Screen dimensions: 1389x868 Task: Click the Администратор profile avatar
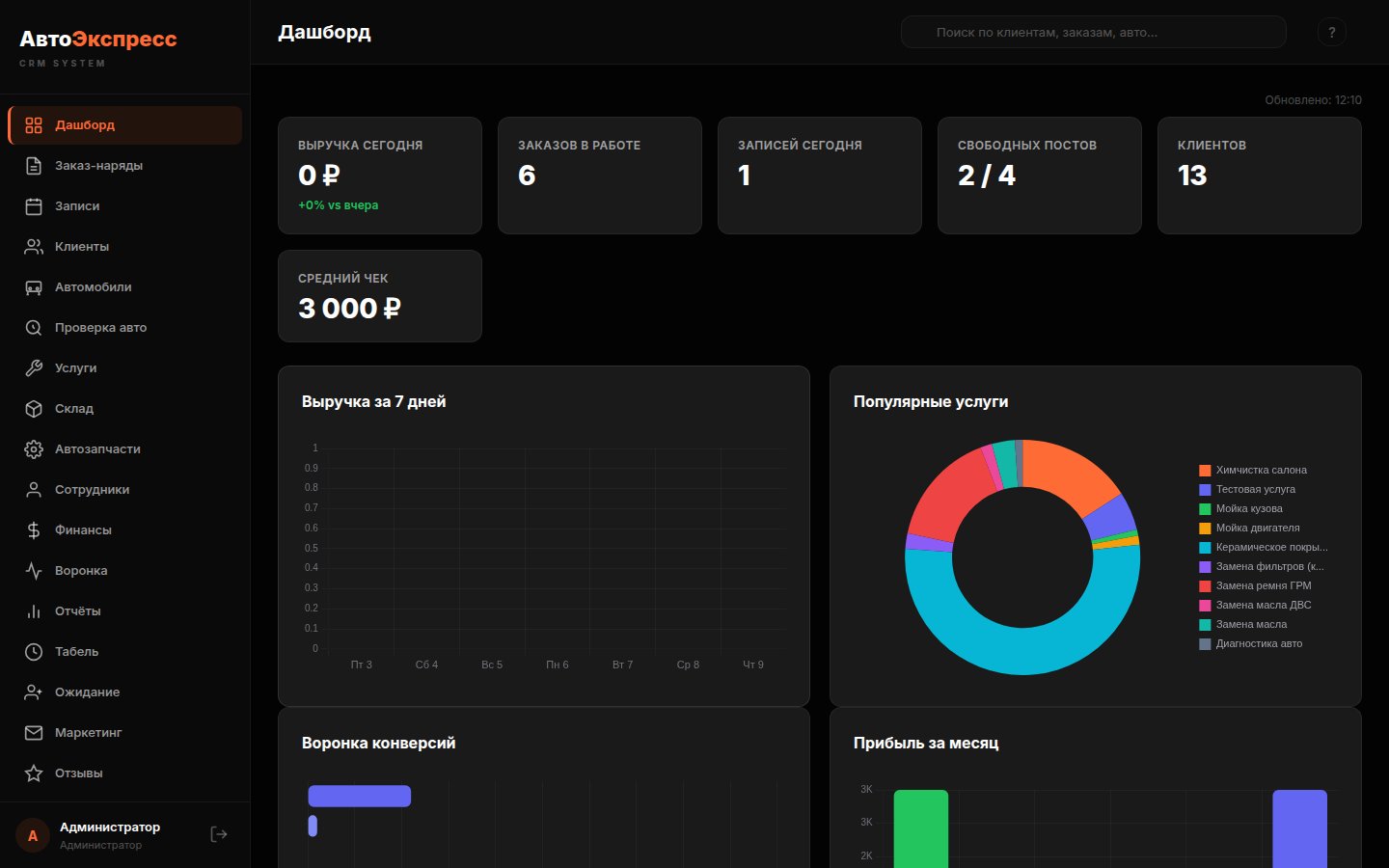point(32,834)
